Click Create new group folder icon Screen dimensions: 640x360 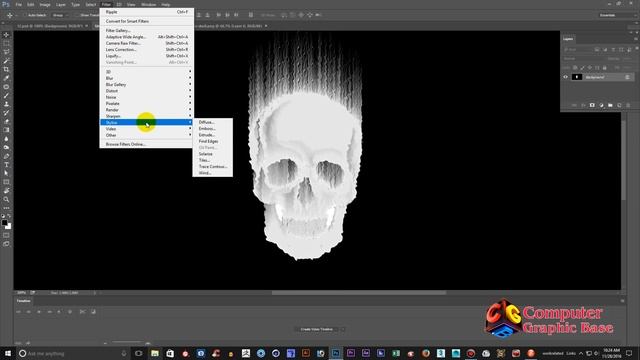[x=610, y=105]
